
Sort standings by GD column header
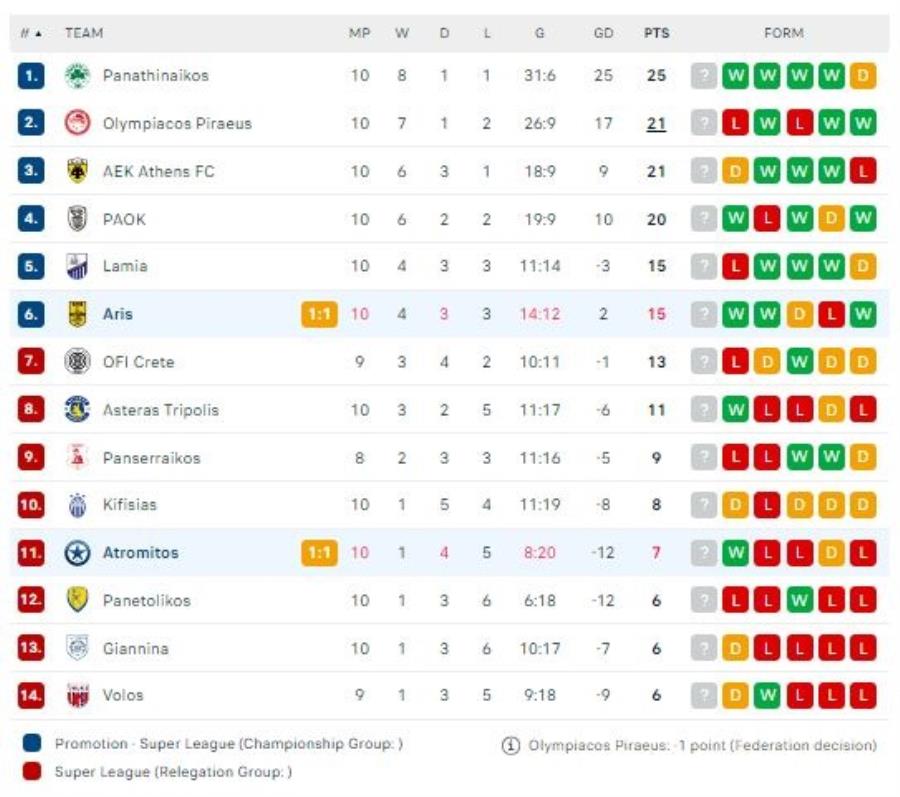coord(603,33)
